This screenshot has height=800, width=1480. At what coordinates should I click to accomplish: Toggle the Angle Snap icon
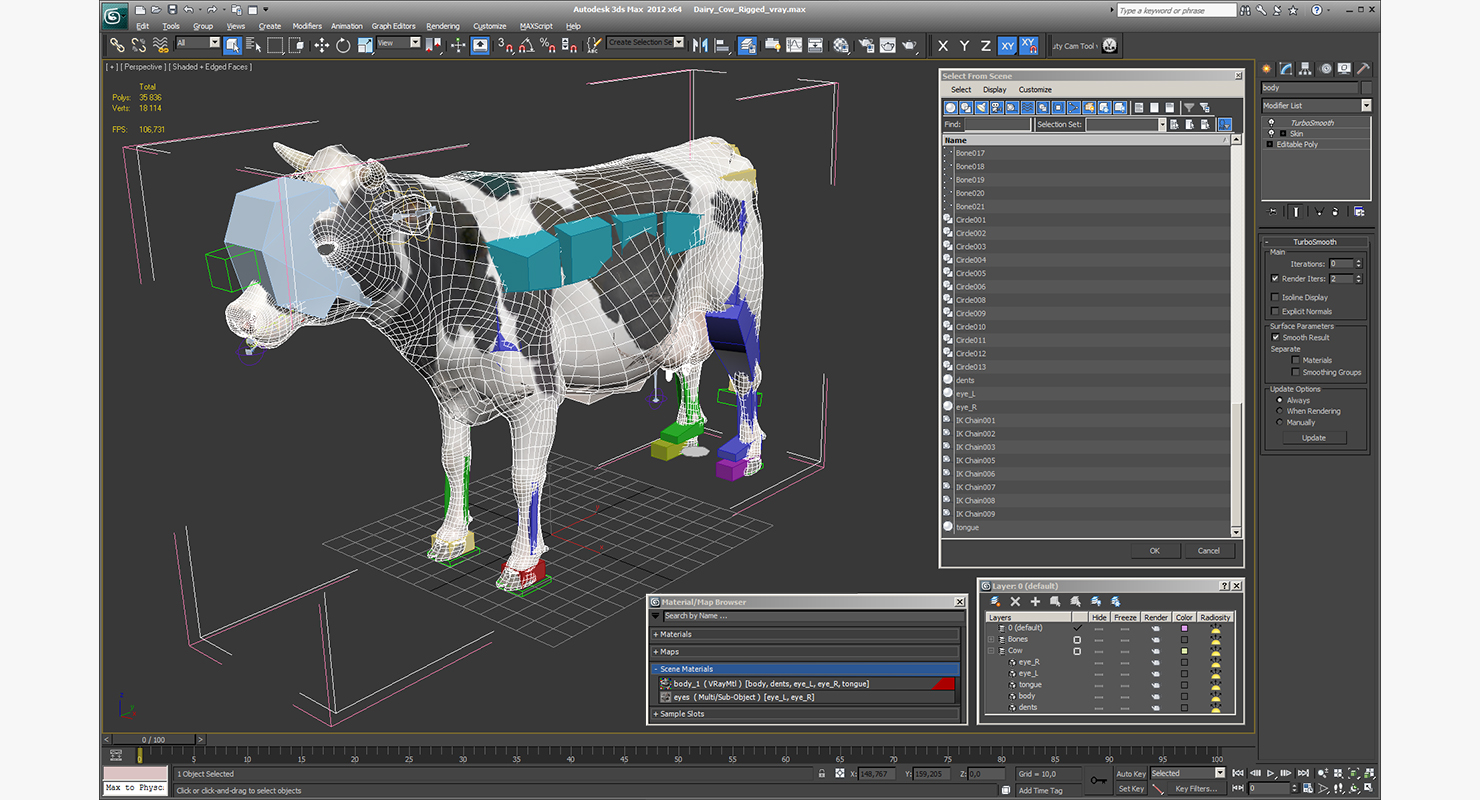coord(526,45)
